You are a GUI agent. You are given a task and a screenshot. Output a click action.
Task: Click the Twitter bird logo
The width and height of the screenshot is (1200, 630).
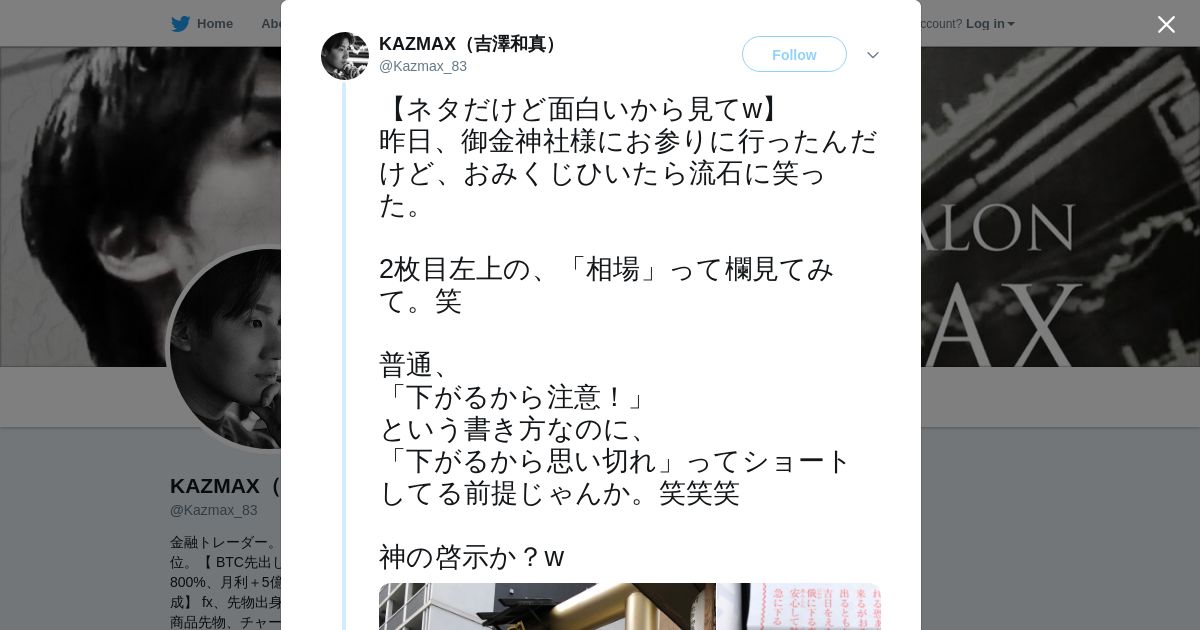point(180,24)
